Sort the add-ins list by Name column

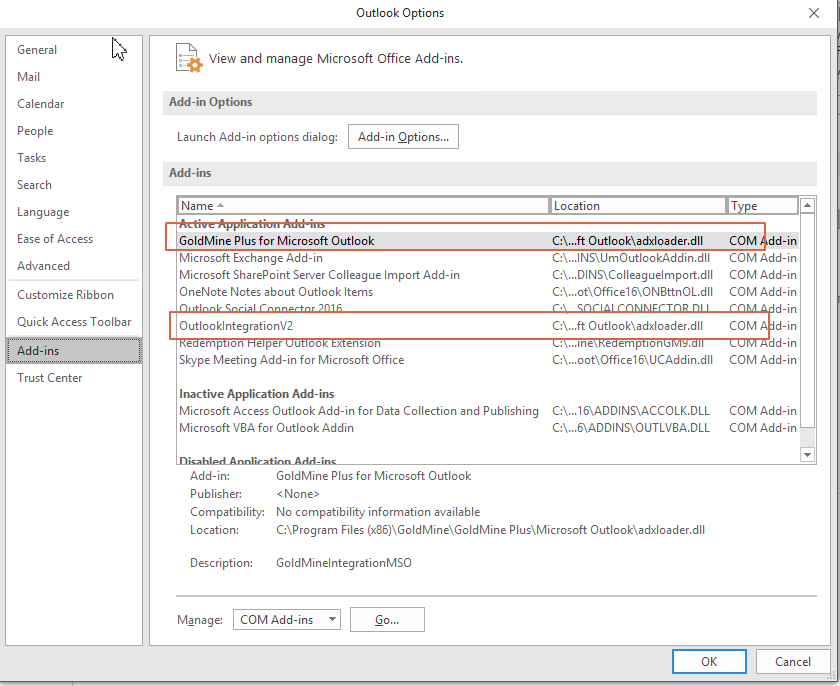click(360, 205)
